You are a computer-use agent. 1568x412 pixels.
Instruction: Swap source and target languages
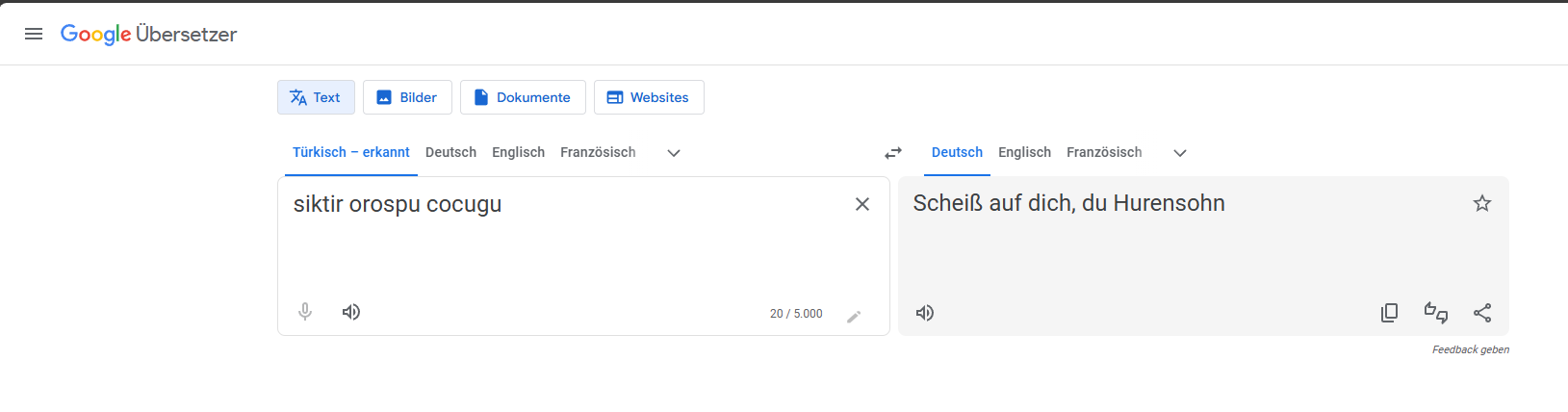[893, 153]
